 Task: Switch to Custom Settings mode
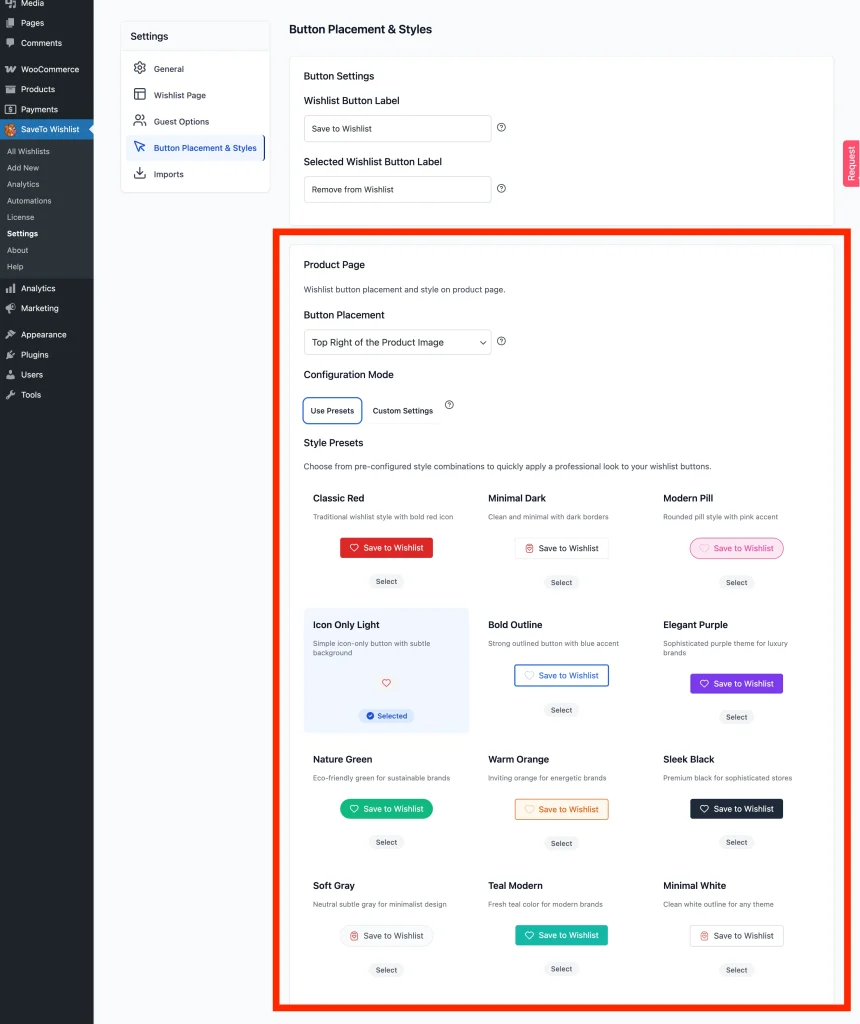(403, 411)
